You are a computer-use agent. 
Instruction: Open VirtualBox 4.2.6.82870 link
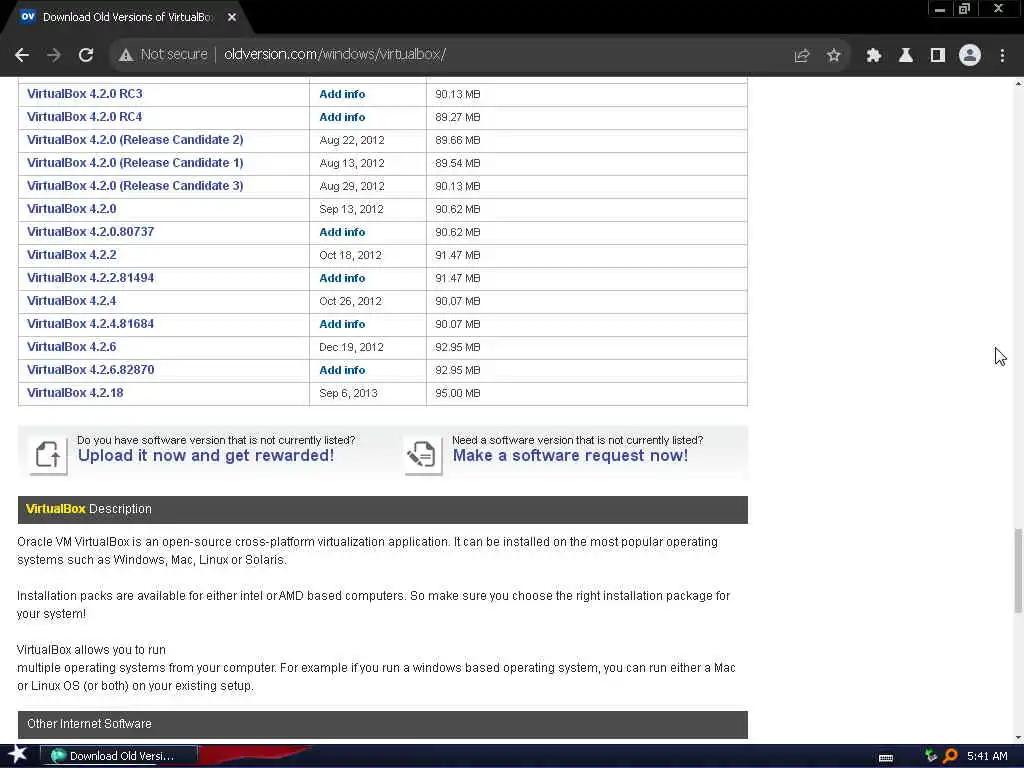point(91,370)
